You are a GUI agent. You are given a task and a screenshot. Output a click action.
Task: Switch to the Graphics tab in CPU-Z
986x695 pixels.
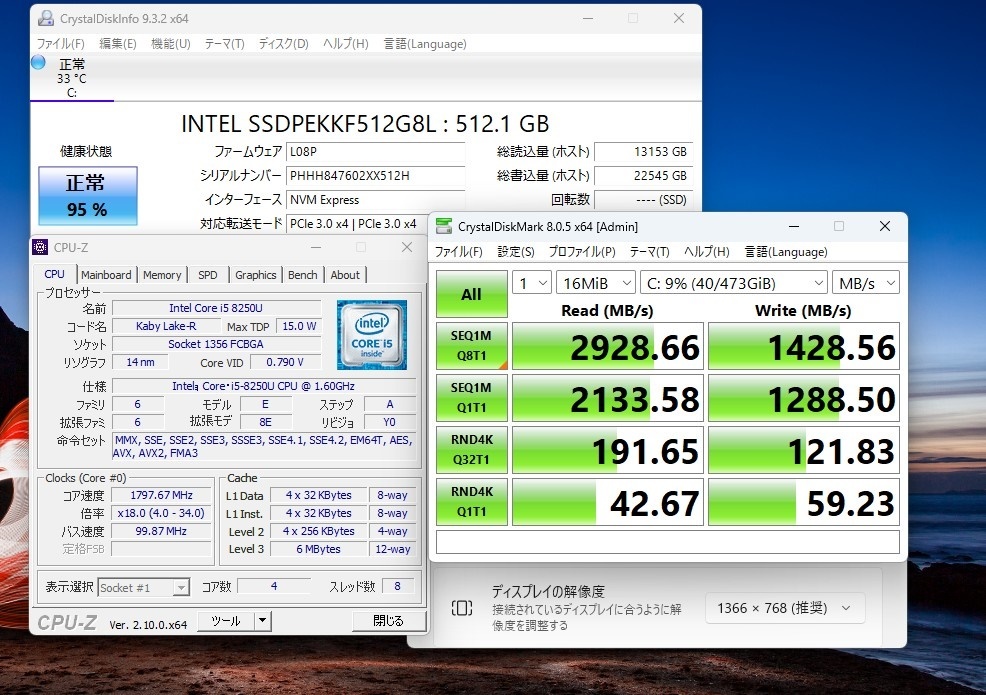[255, 275]
